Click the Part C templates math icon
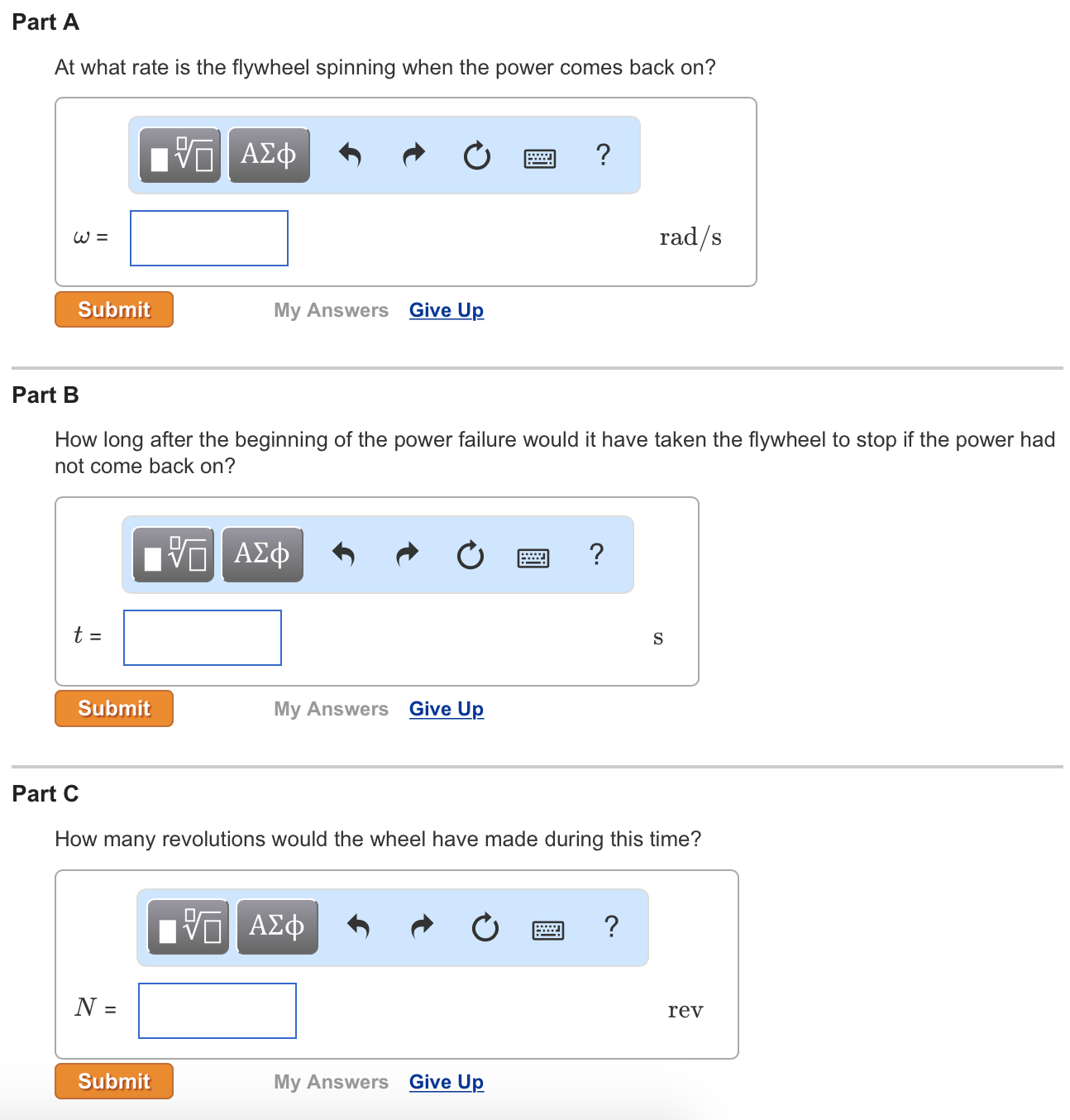 click(189, 927)
